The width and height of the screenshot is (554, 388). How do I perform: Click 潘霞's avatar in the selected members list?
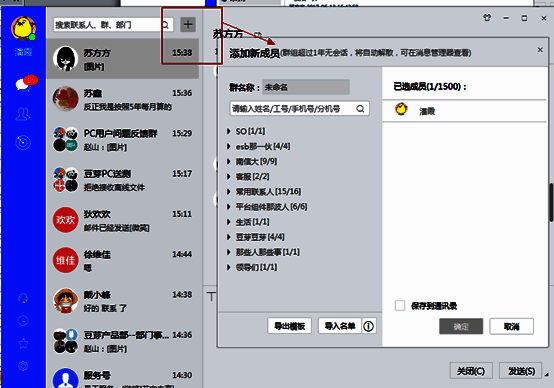401,109
